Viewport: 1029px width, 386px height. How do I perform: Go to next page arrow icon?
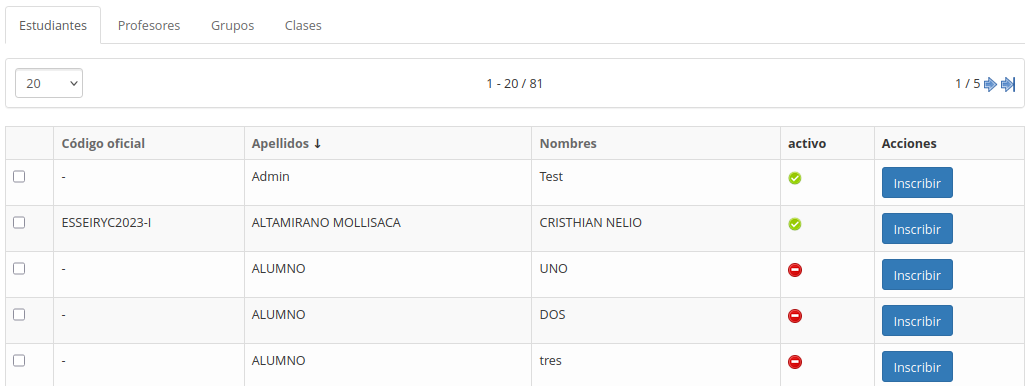(990, 84)
